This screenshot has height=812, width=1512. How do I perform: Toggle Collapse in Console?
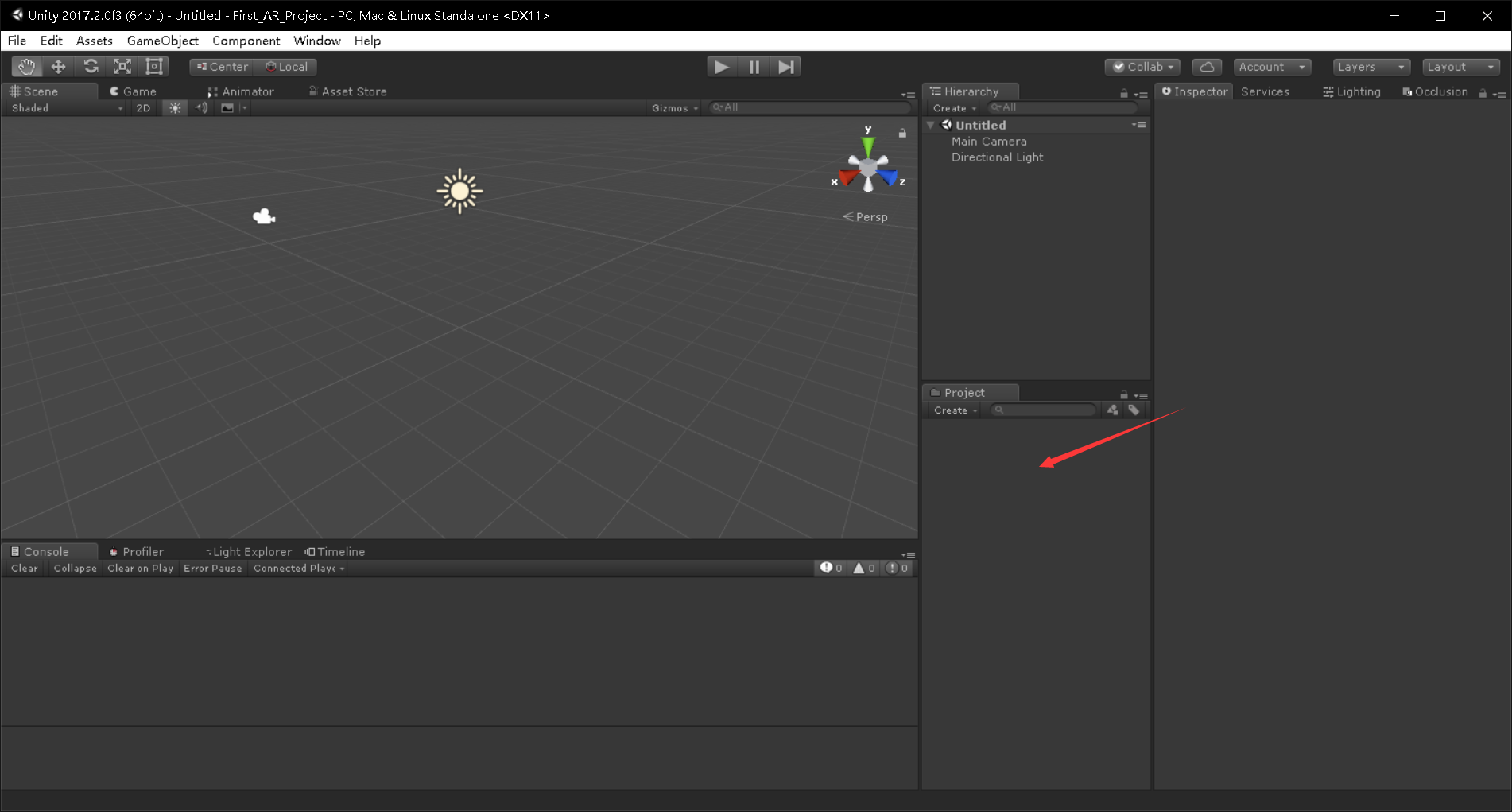[76, 569]
